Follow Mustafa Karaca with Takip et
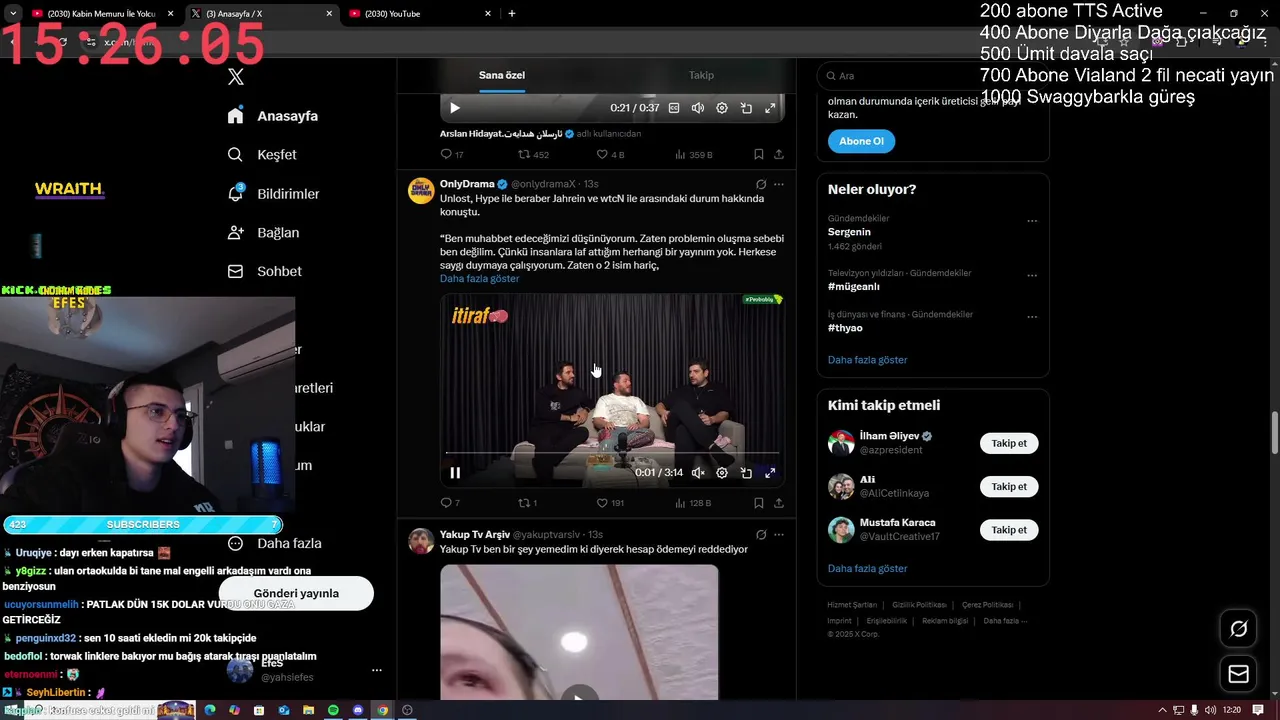Image resolution: width=1280 pixels, height=720 pixels. tap(1009, 529)
